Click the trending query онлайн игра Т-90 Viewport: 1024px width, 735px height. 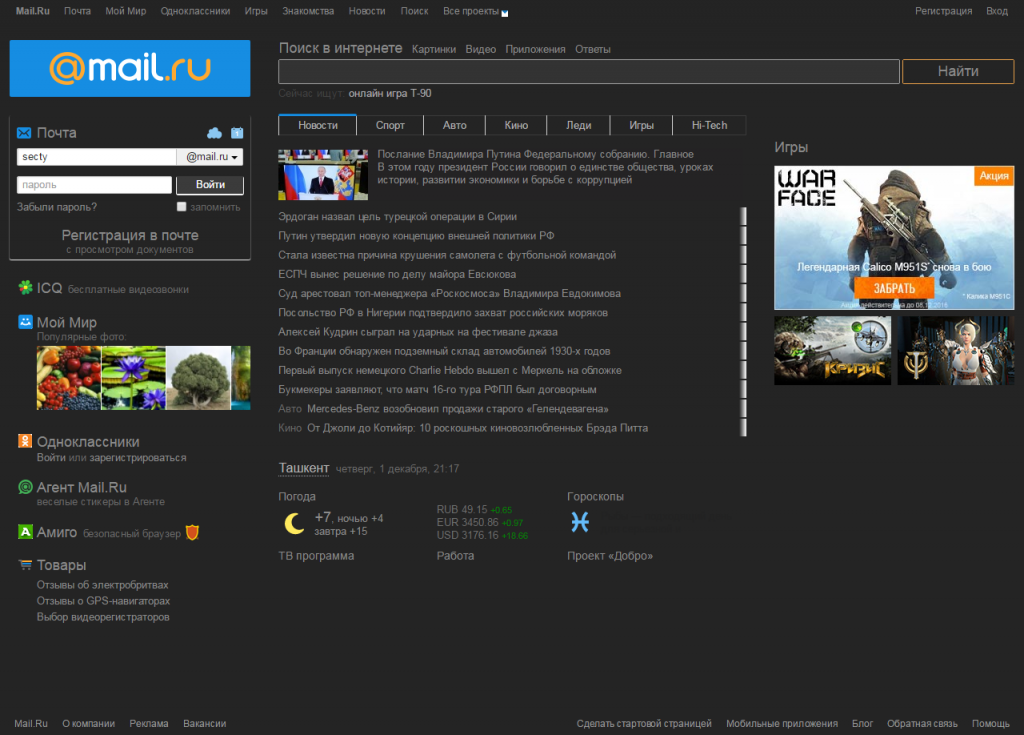tap(390, 93)
